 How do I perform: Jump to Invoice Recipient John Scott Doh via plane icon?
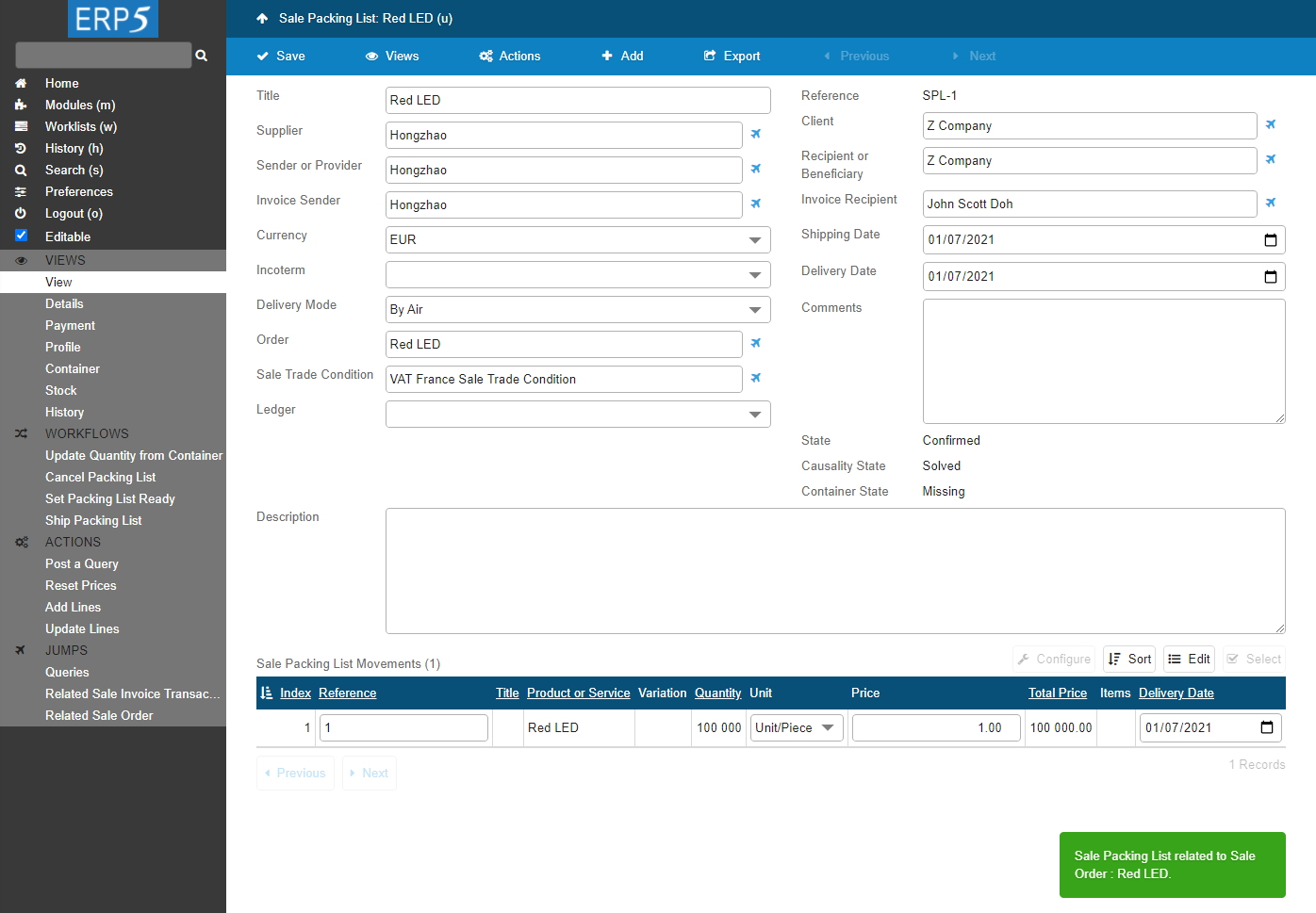pyautogui.click(x=1271, y=203)
